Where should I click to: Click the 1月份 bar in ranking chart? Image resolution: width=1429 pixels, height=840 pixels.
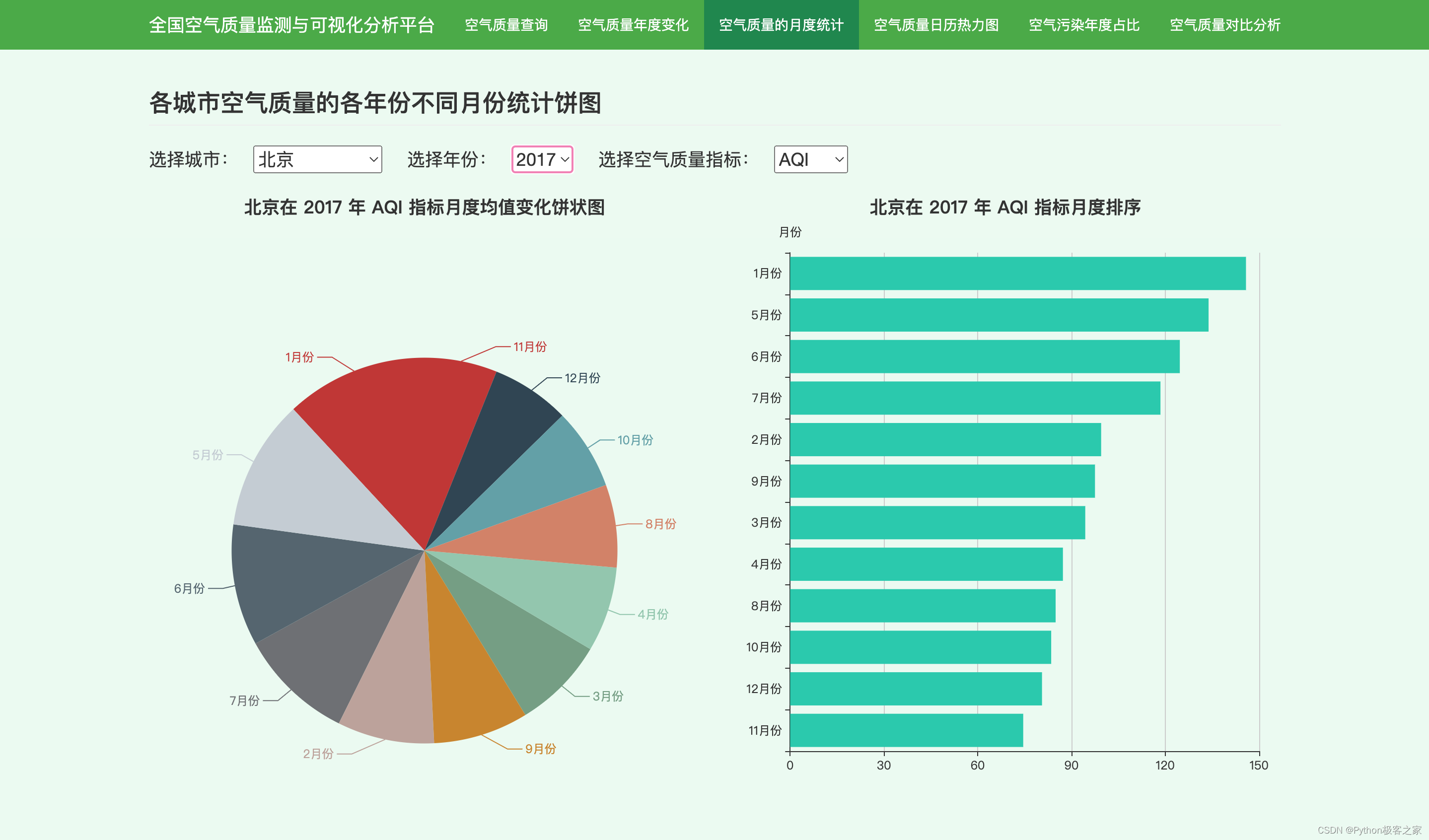1017,273
